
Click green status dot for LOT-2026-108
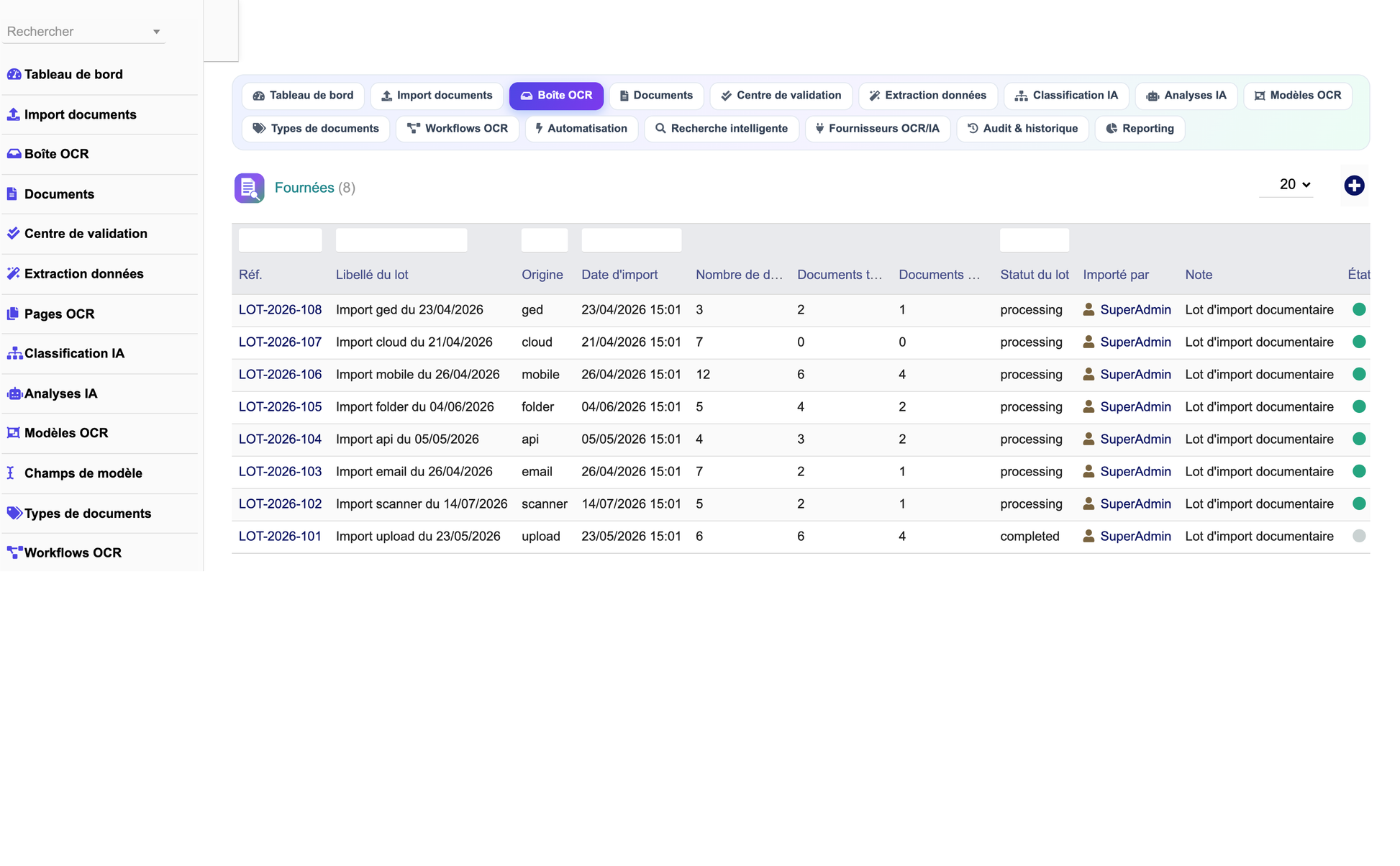[x=1359, y=310]
